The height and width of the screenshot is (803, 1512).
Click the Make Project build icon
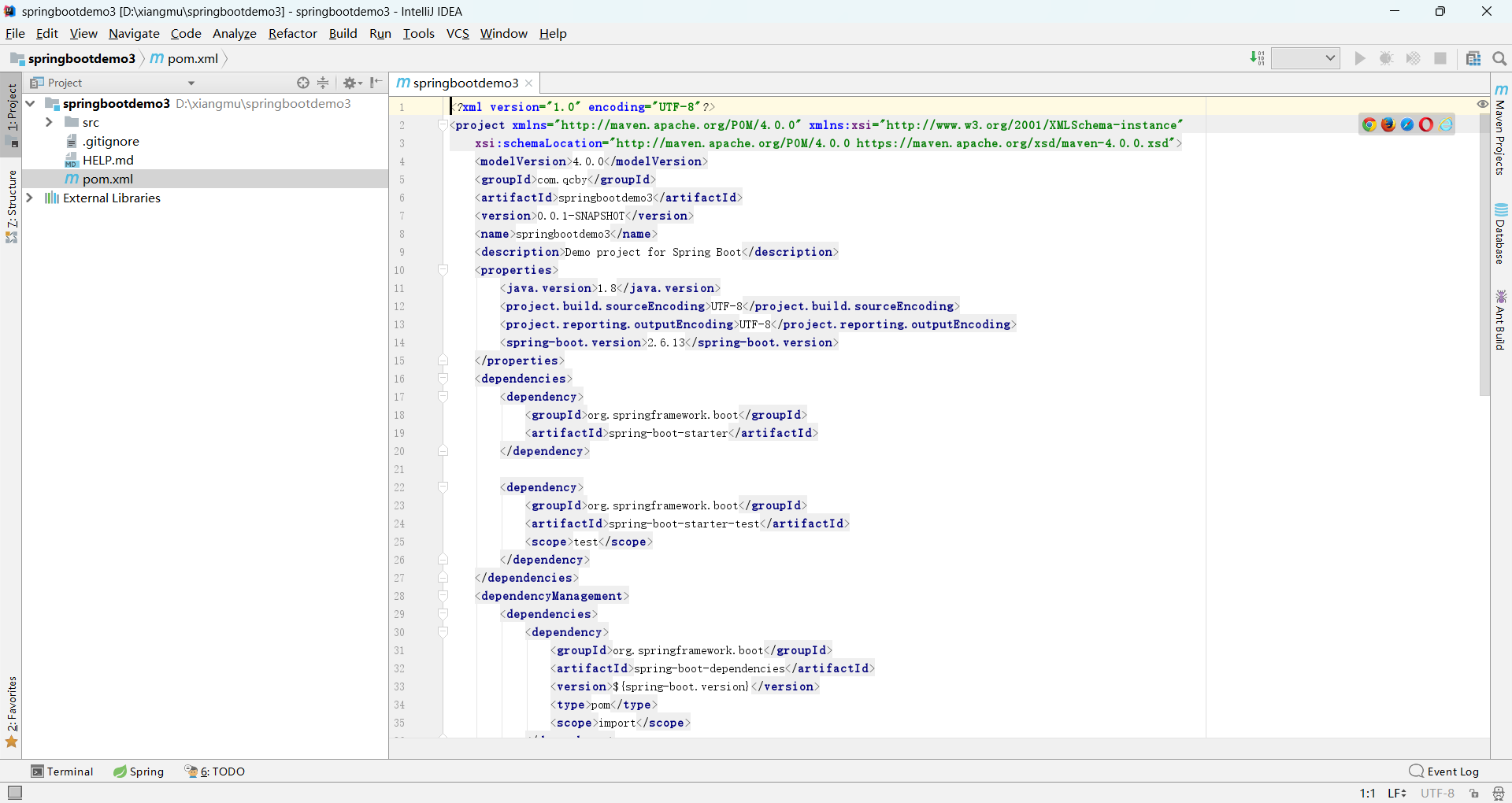point(1258,58)
